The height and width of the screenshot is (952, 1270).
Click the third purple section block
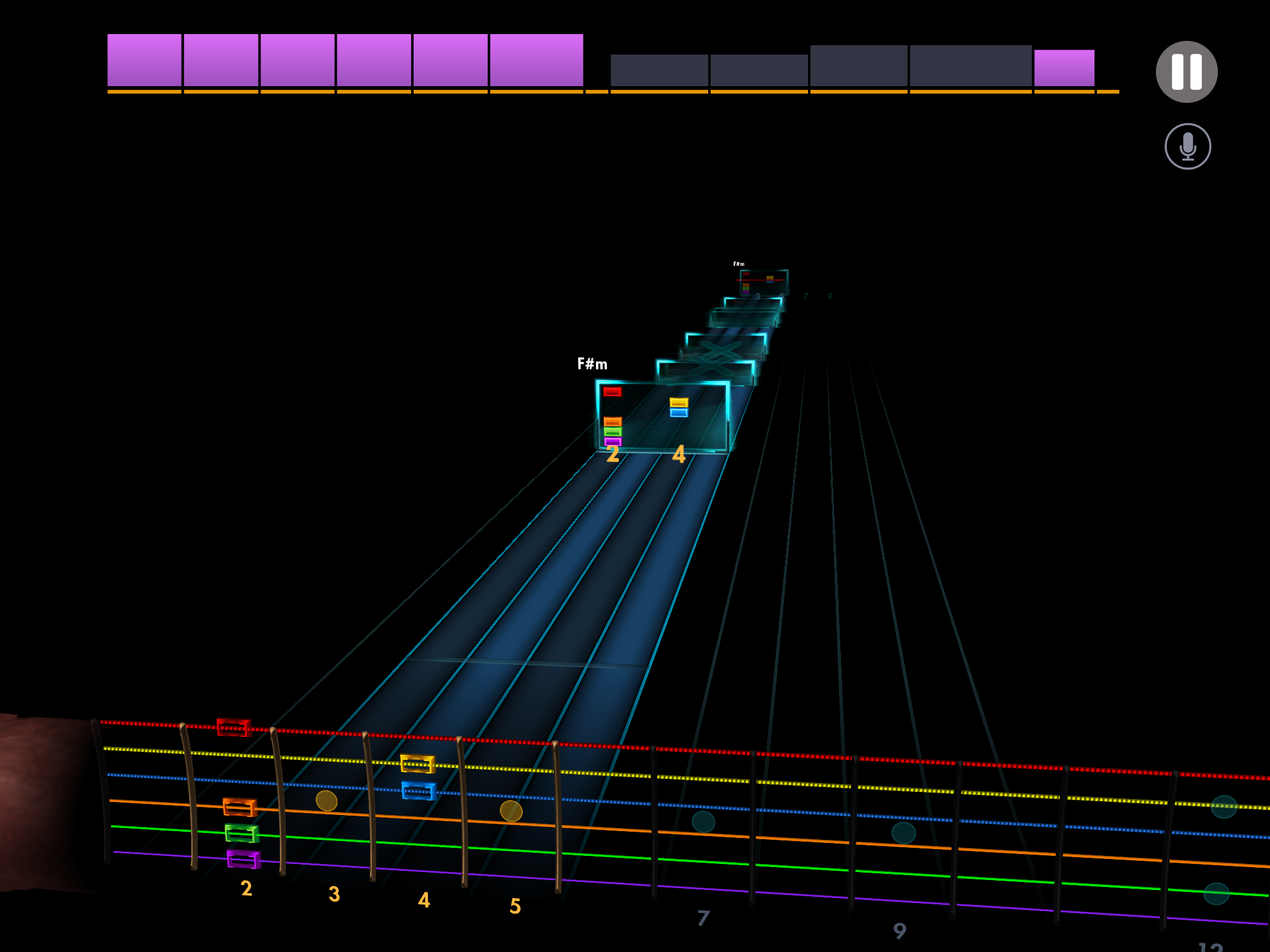[297, 60]
